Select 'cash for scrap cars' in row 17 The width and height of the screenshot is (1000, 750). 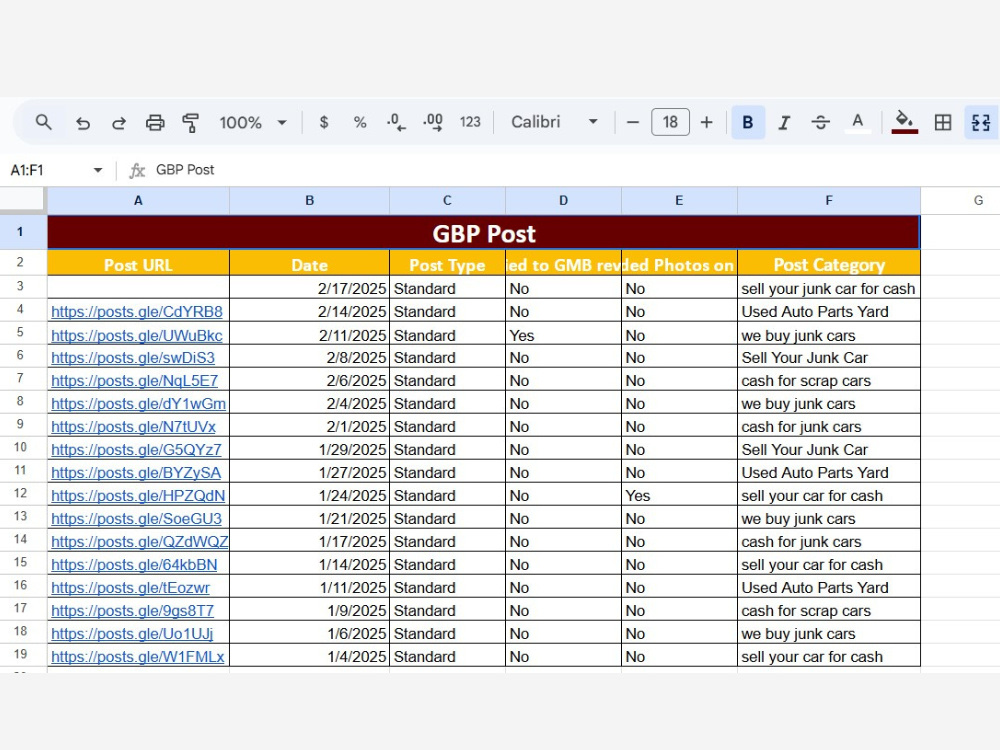(x=829, y=610)
